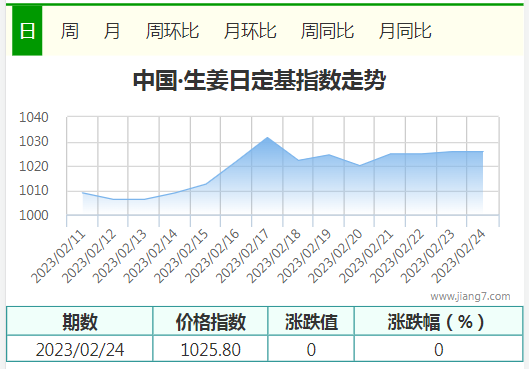This screenshot has height=369, width=529.
Task: Click y-axis label 1020
Action: coord(34,166)
